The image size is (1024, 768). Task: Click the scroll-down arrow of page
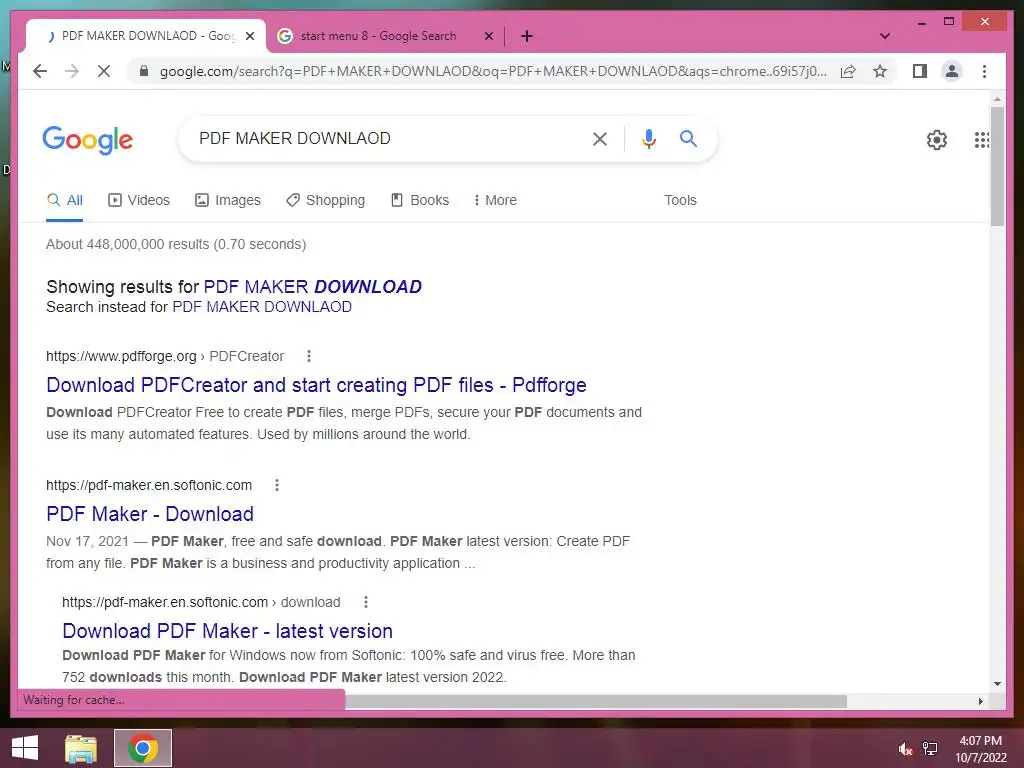click(997, 684)
